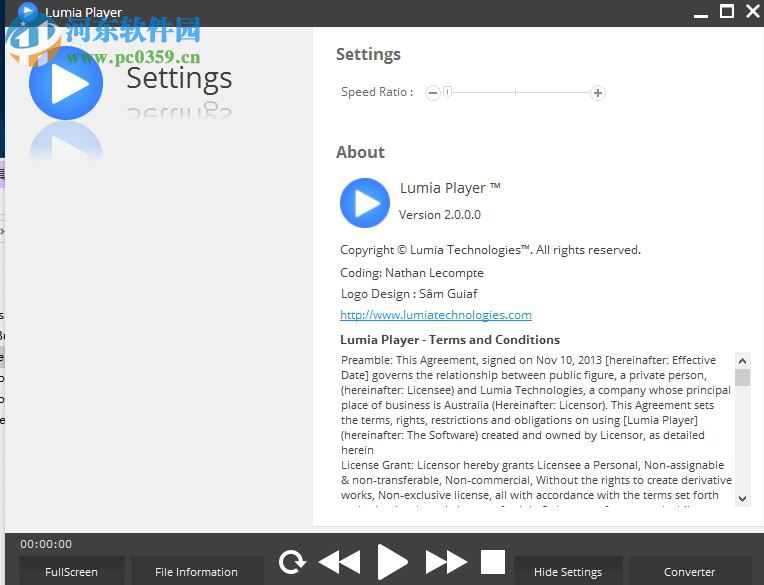Maximize the Lumia Player window

[726, 11]
